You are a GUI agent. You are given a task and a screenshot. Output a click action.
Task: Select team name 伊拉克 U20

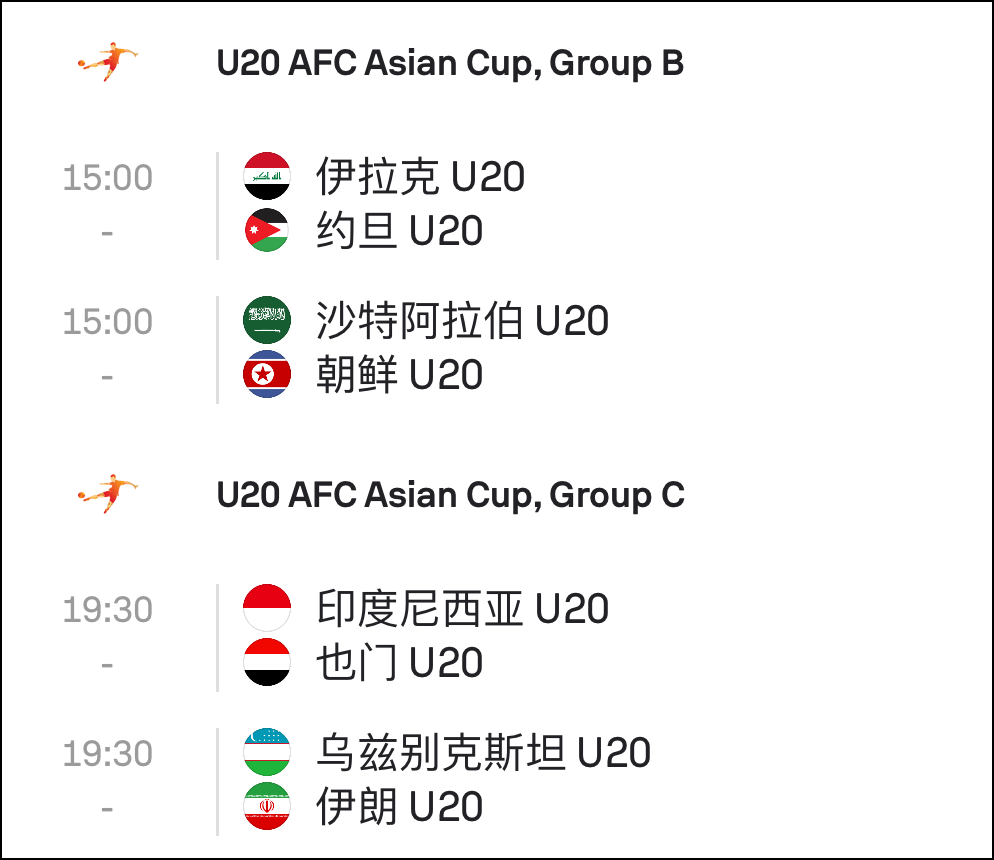click(x=420, y=176)
